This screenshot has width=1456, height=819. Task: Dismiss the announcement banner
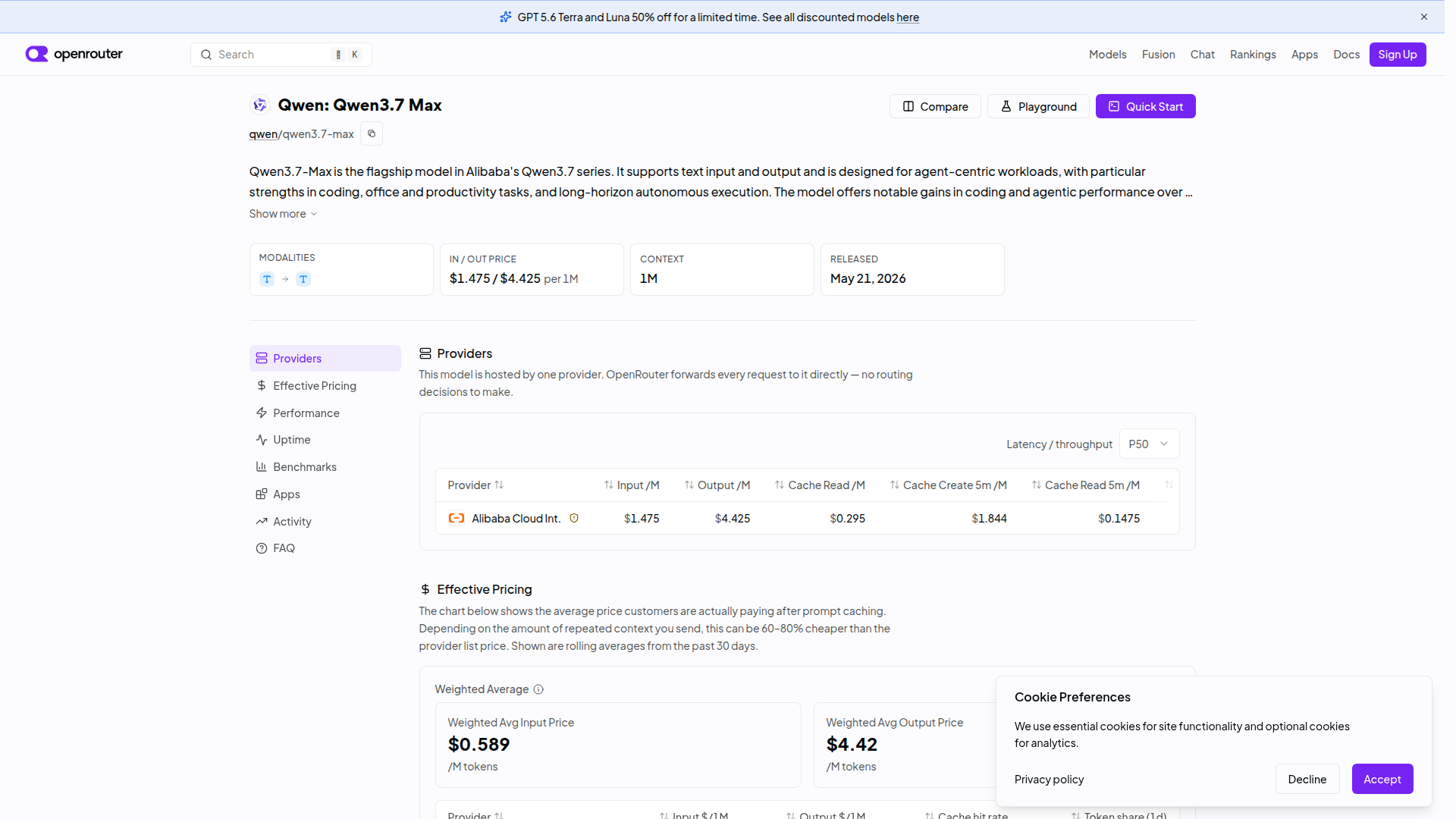tap(1424, 17)
